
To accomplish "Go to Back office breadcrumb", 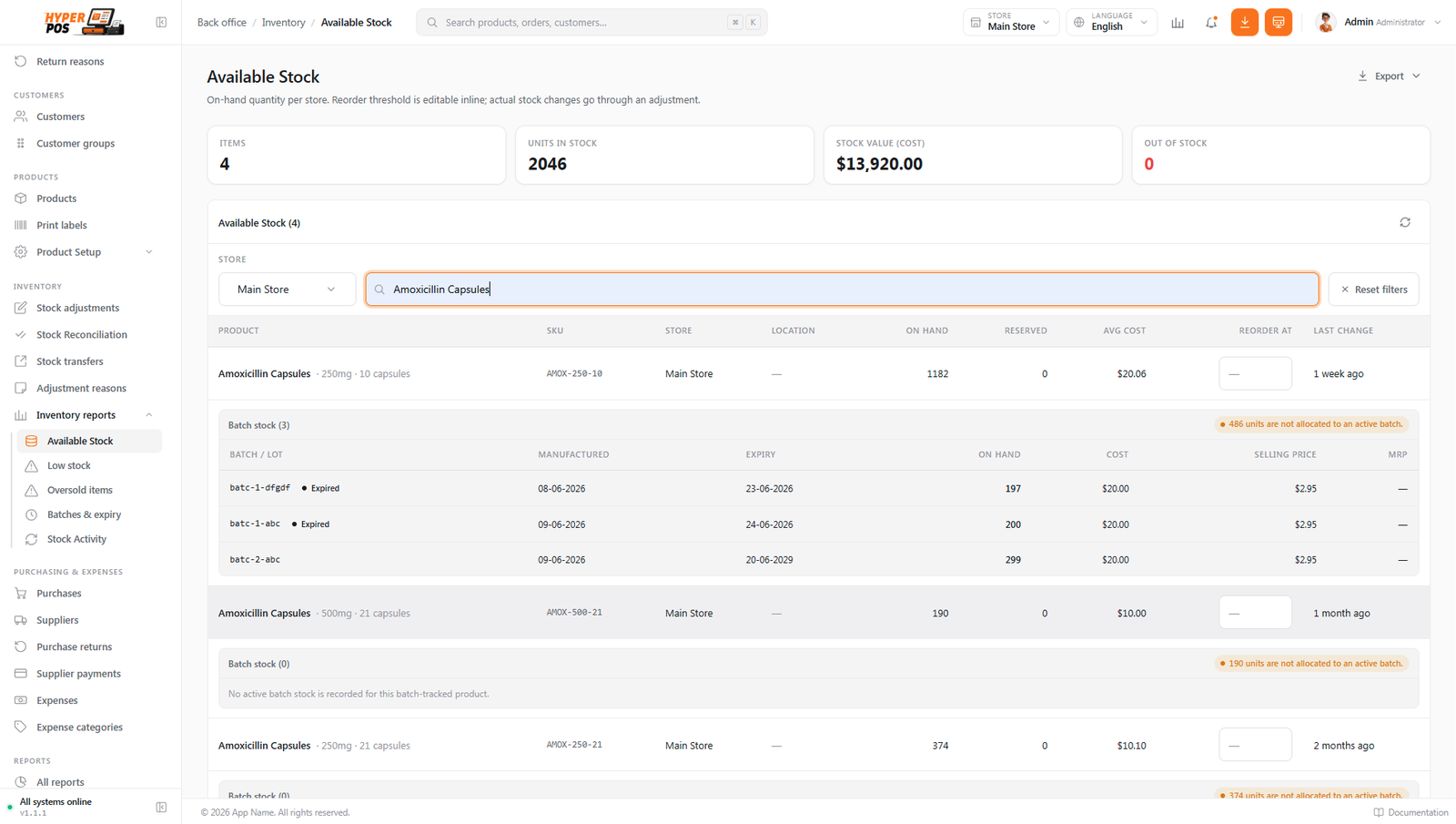I will [222, 23].
